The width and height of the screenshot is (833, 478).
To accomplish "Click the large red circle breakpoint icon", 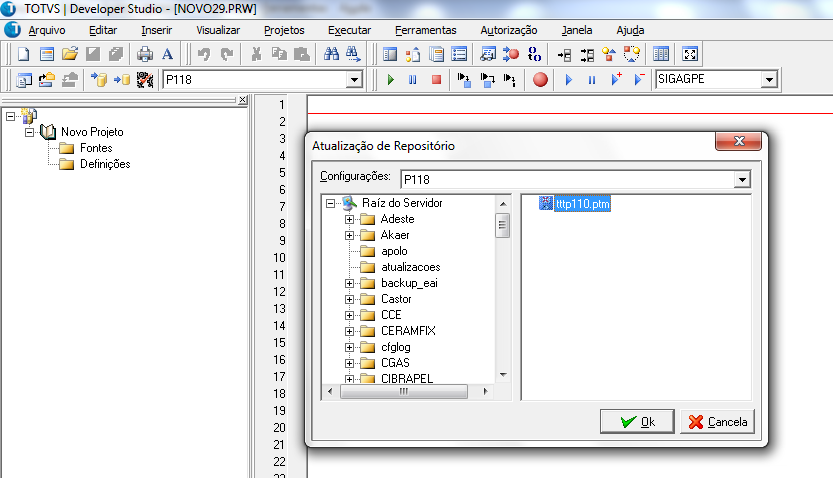I will coord(540,80).
